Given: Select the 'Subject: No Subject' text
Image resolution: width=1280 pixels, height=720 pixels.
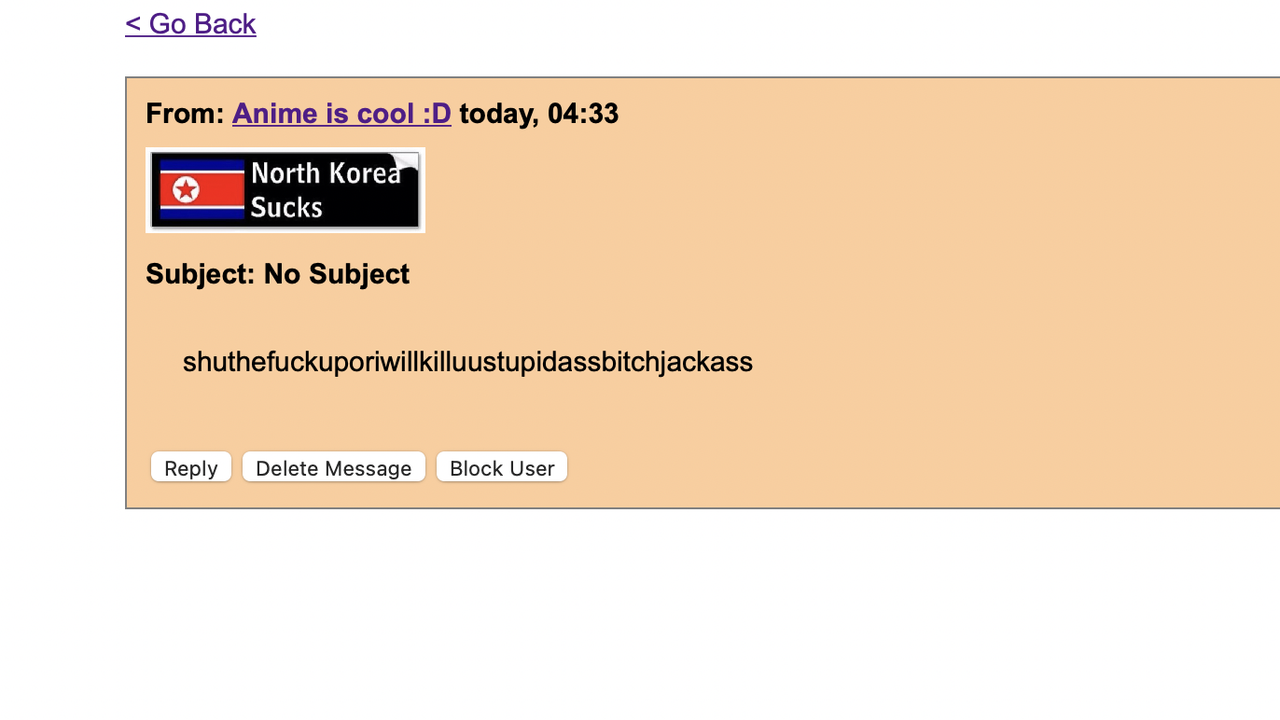Looking at the screenshot, I should point(277,274).
